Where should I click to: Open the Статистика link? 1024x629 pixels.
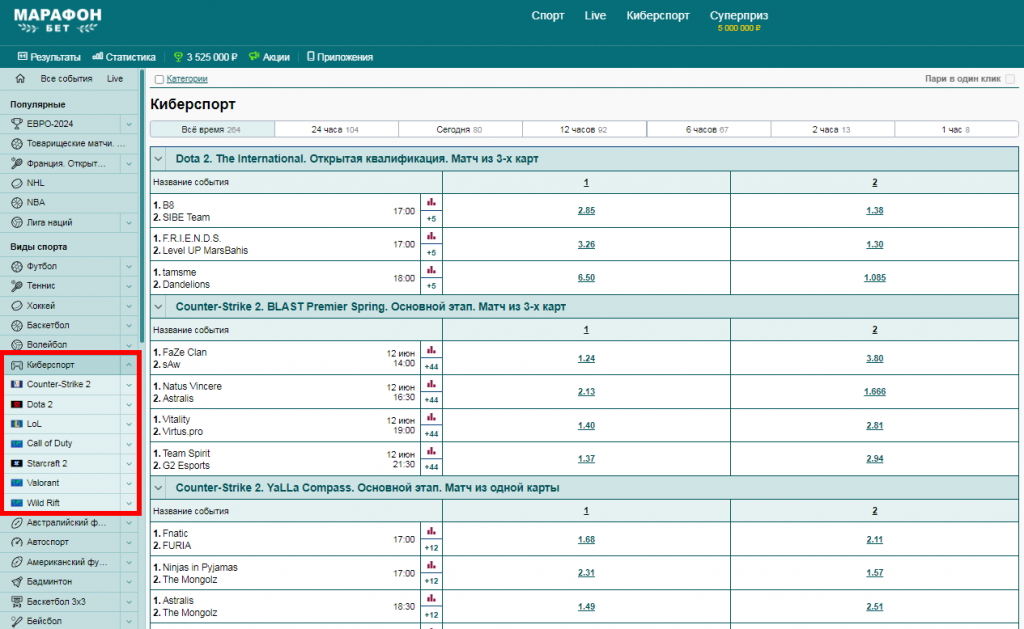pos(124,57)
